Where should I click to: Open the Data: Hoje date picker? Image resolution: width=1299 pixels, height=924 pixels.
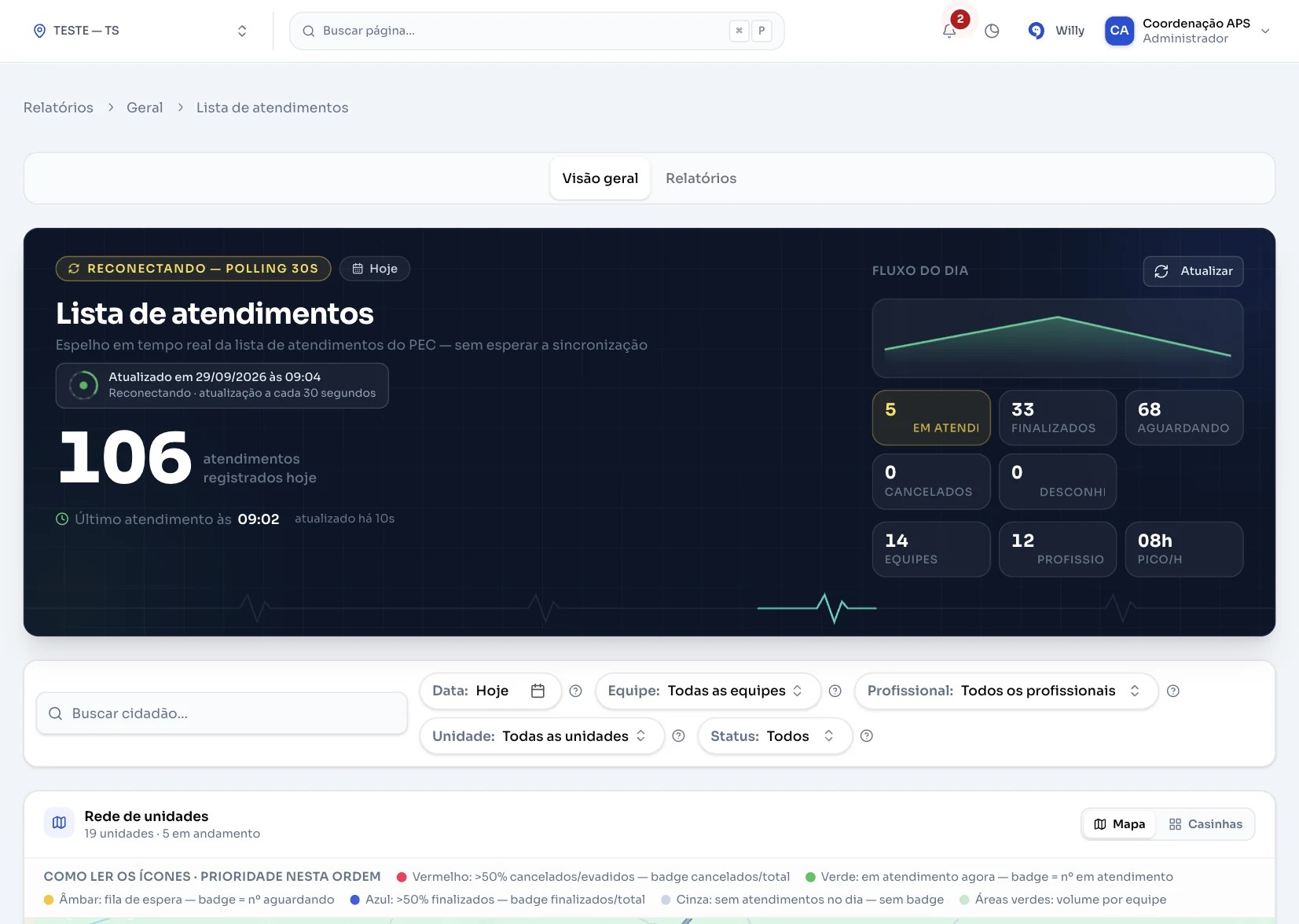490,691
